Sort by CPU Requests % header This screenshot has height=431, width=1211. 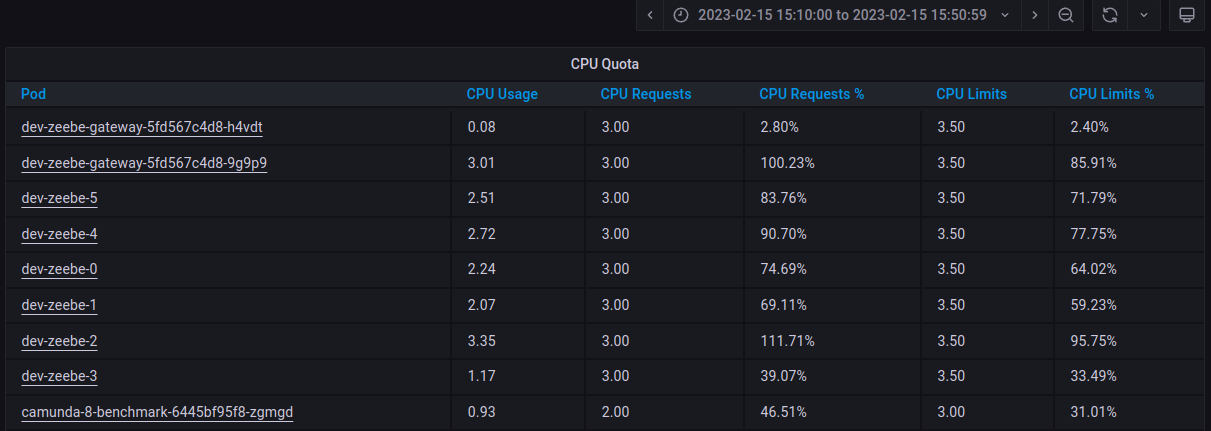click(811, 94)
